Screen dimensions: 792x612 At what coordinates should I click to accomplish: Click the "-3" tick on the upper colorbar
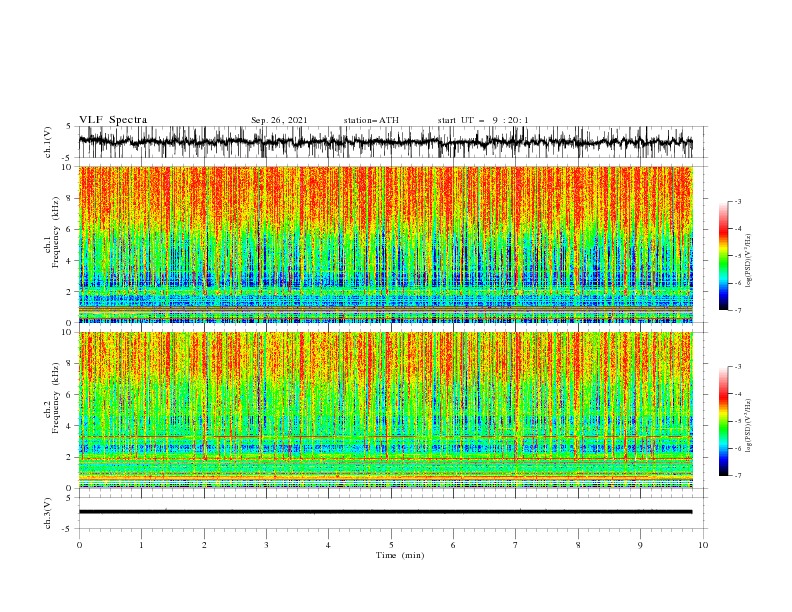pos(737,201)
